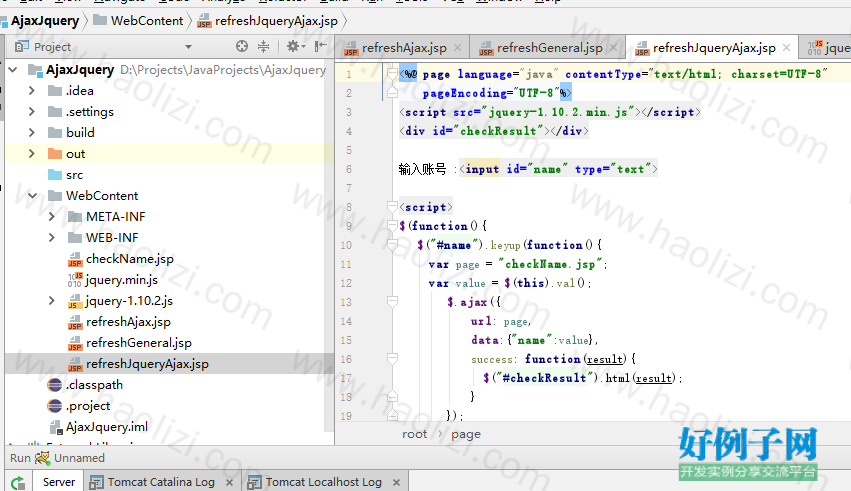Fold the $(function() block at line 9
Screen dimensions: 851x491
click(392, 226)
